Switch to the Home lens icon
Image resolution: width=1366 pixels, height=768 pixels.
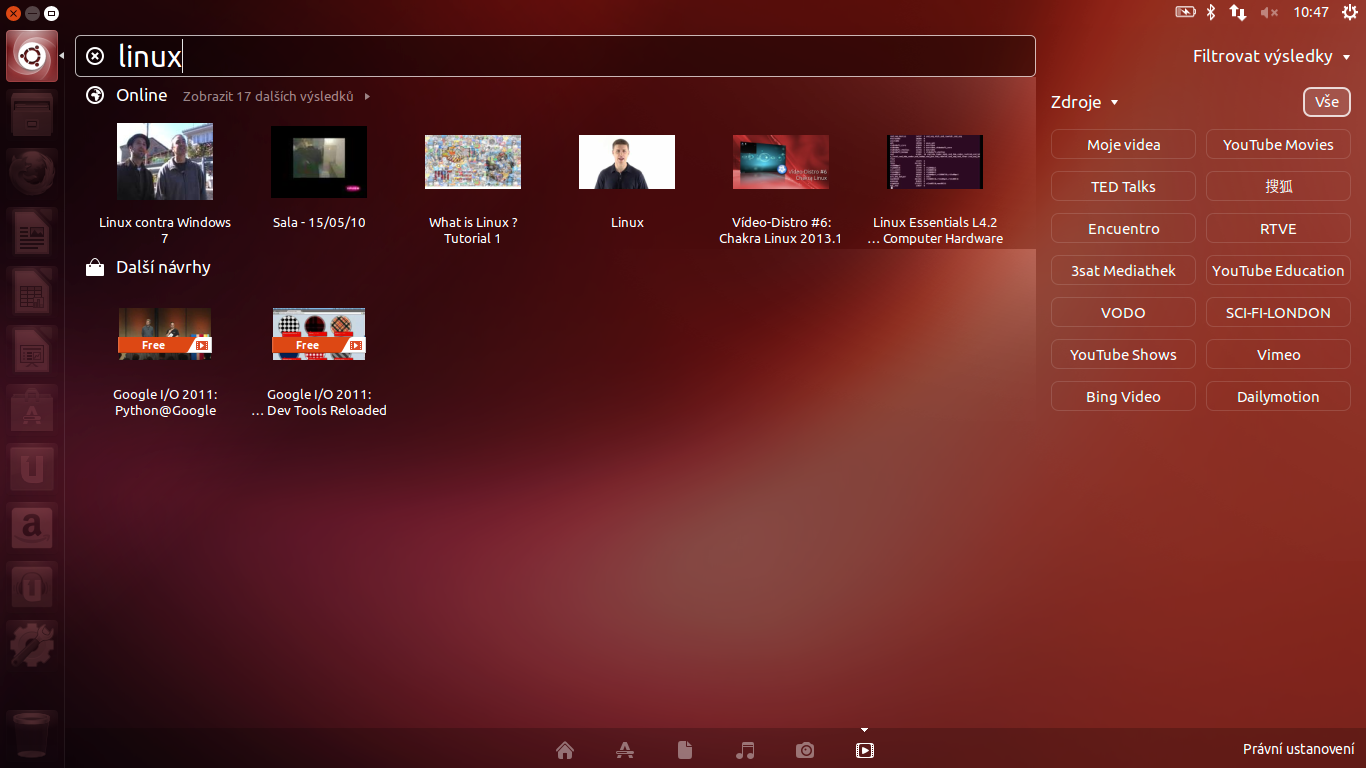pyautogui.click(x=565, y=750)
